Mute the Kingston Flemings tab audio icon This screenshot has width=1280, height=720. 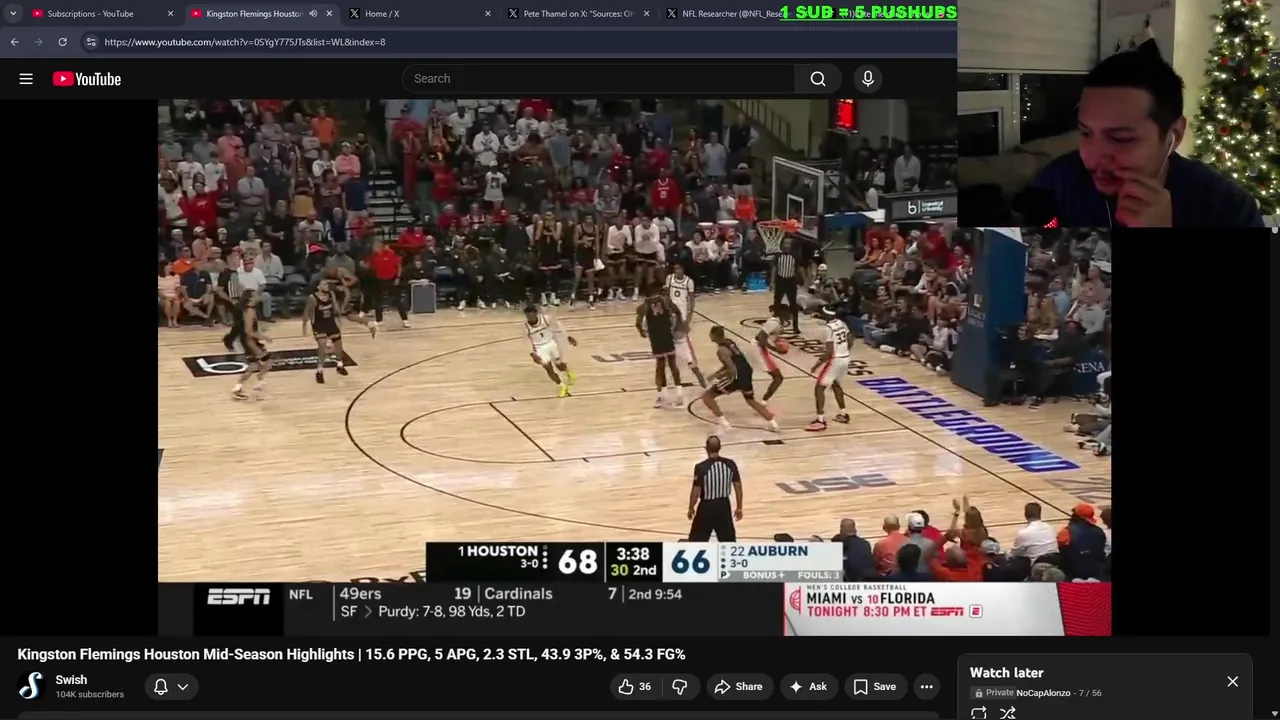313,14
